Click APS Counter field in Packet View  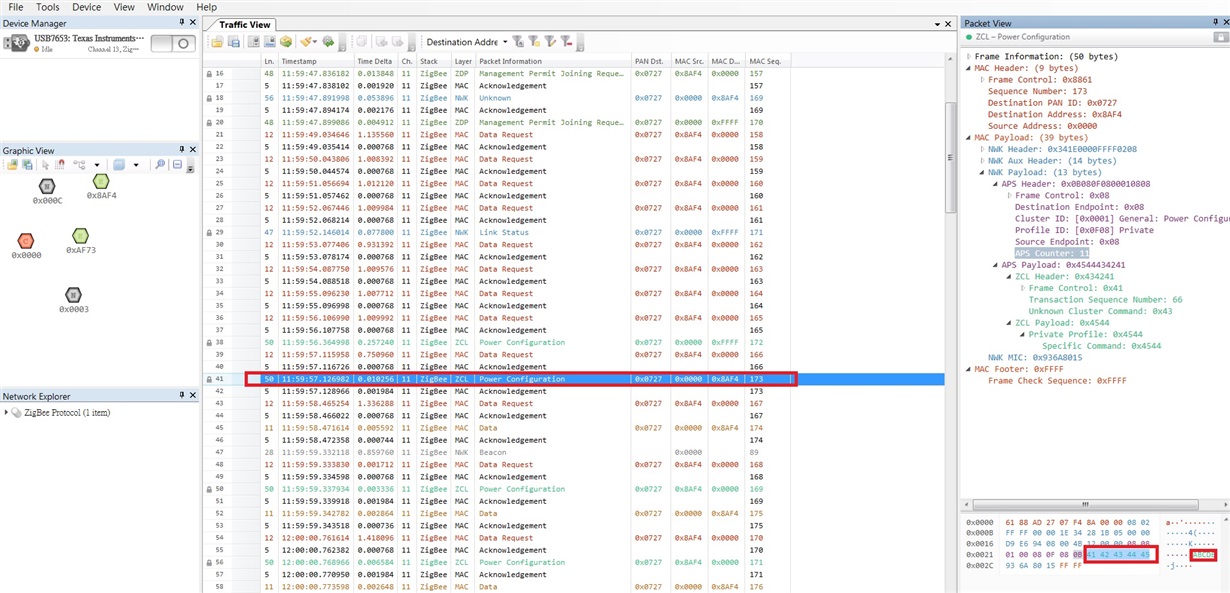[1051, 254]
